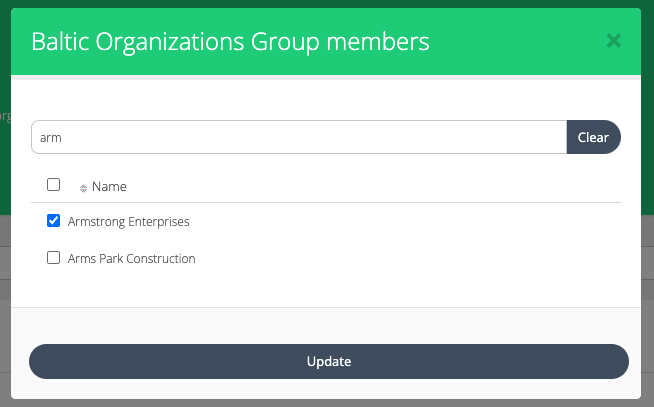This screenshot has width=654, height=407.
Task: Click empty space in the Armstrong Enterprises row
Action: tap(400, 222)
